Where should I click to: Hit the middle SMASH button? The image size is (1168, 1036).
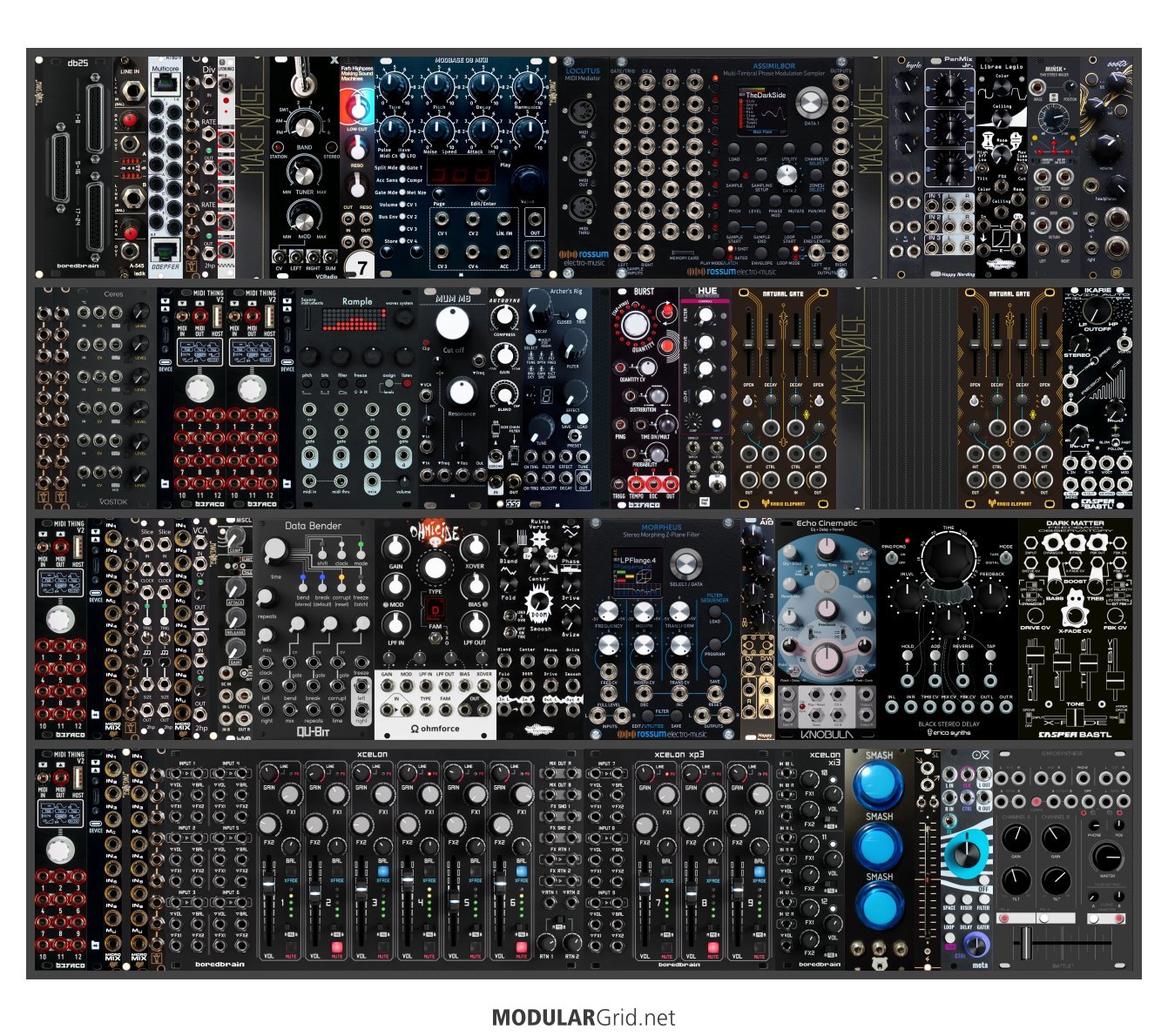click(x=878, y=846)
